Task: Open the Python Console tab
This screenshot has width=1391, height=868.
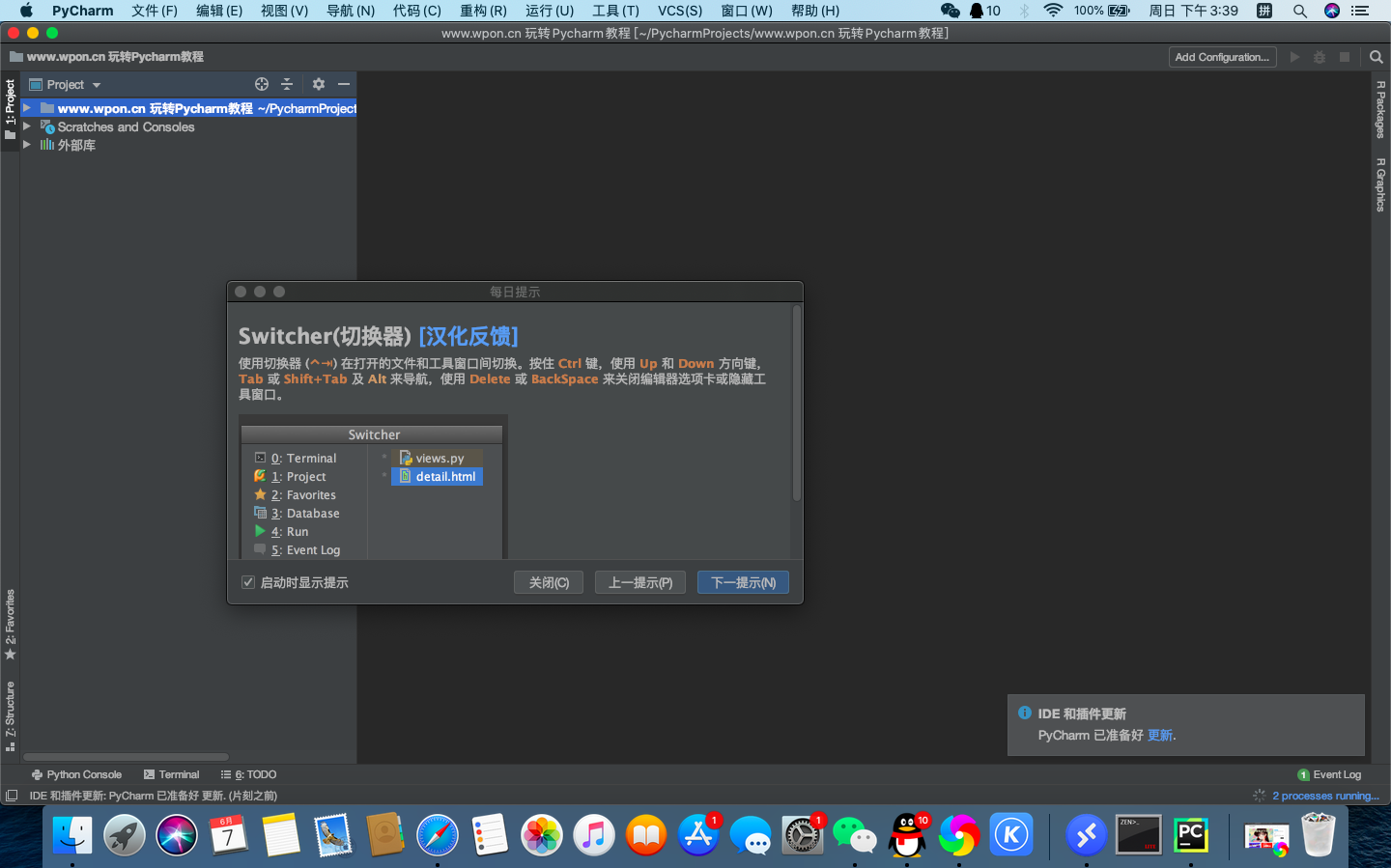Action: 76,774
